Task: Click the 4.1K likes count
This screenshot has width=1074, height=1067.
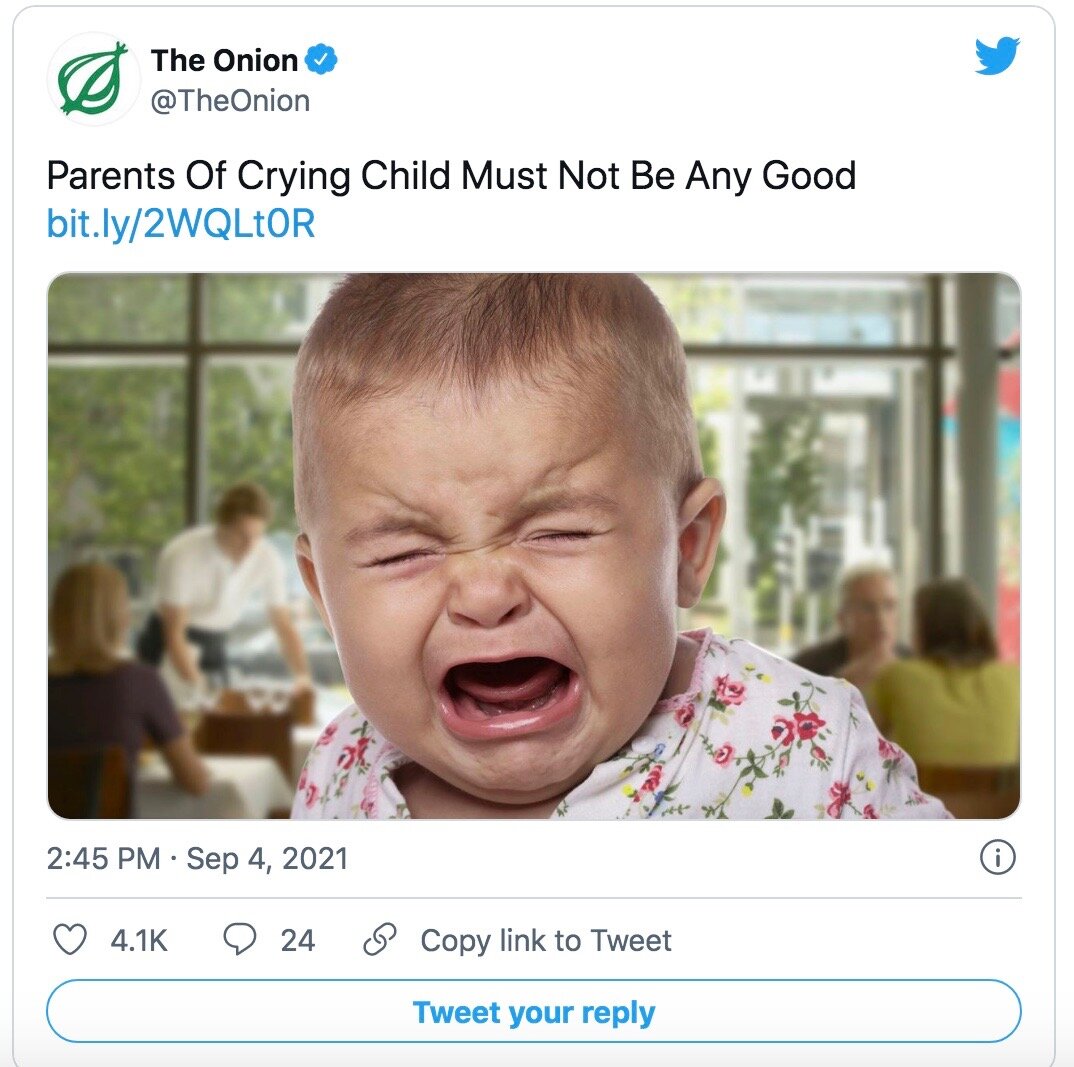Action: click(x=139, y=940)
